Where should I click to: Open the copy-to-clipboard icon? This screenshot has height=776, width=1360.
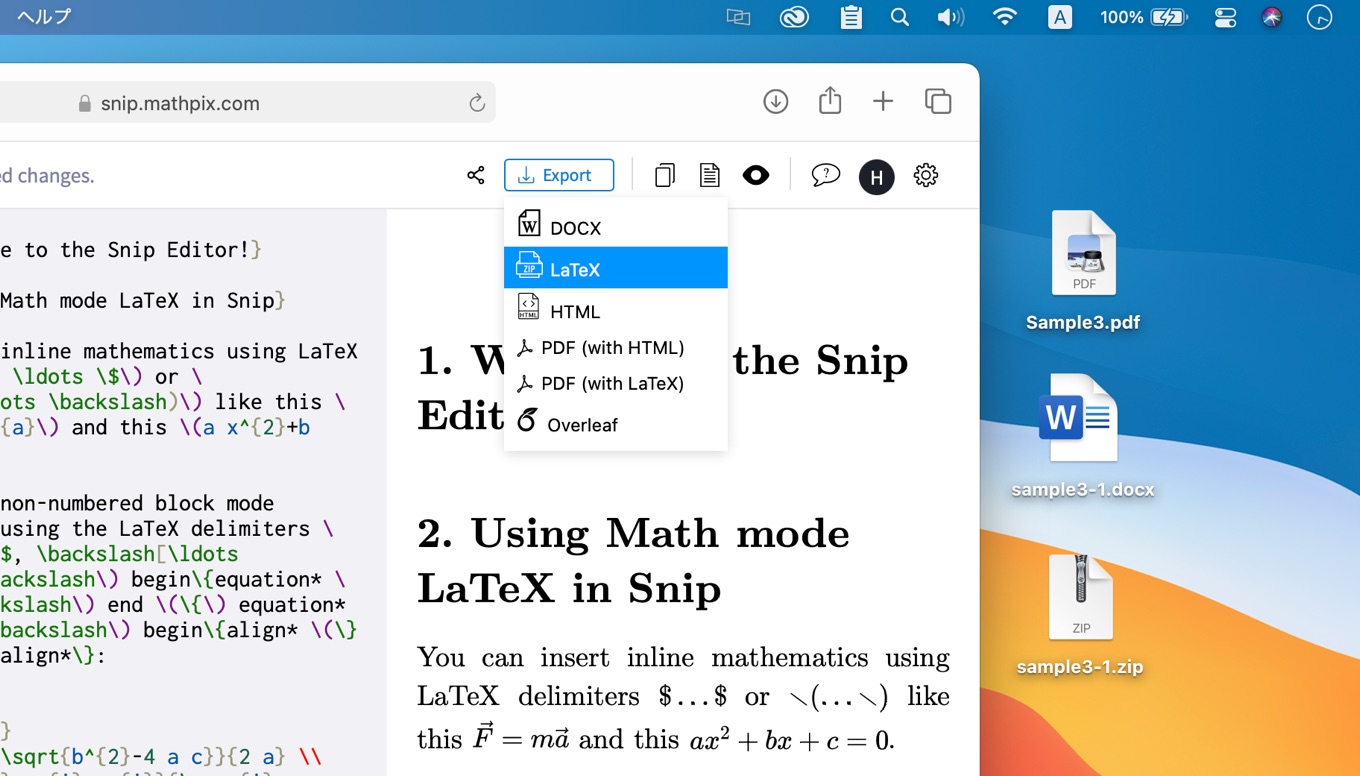(x=664, y=174)
